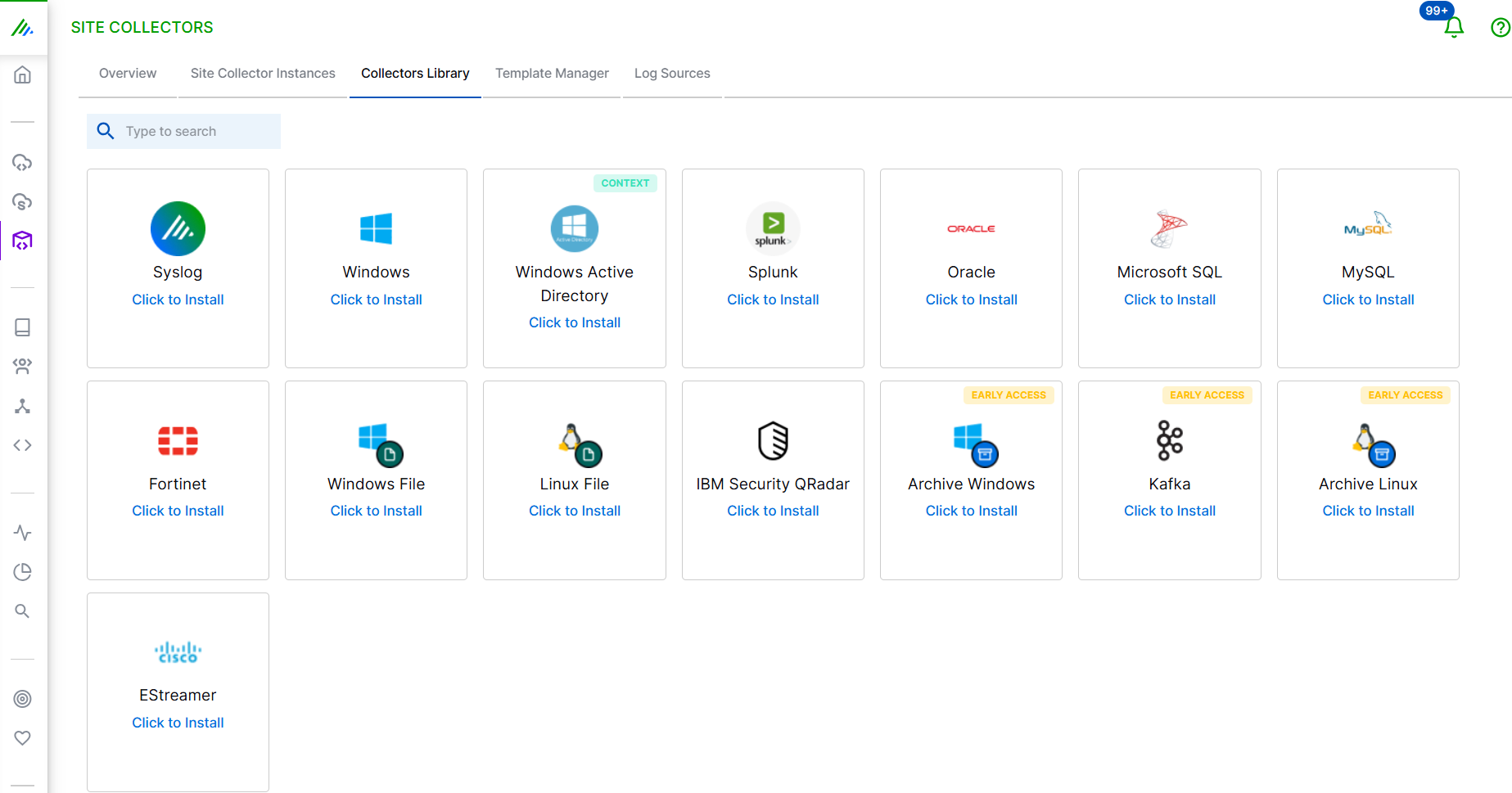Image resolution: width=1512 pixels, height=793 pixels.
Task: Open the help question mark icon
Action: [1501, 28]
